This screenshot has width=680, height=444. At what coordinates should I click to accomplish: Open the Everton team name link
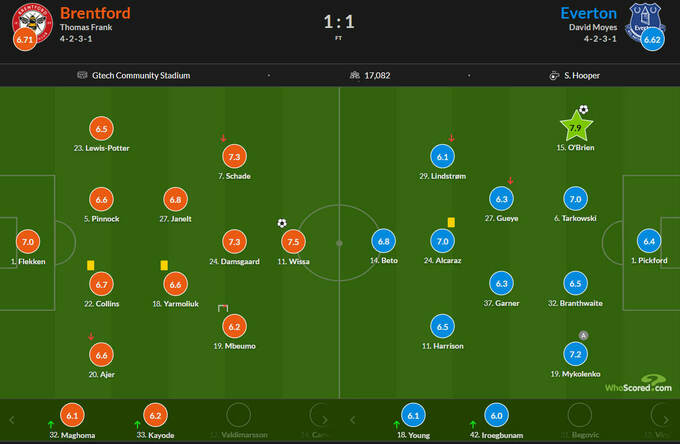point(588,13)
